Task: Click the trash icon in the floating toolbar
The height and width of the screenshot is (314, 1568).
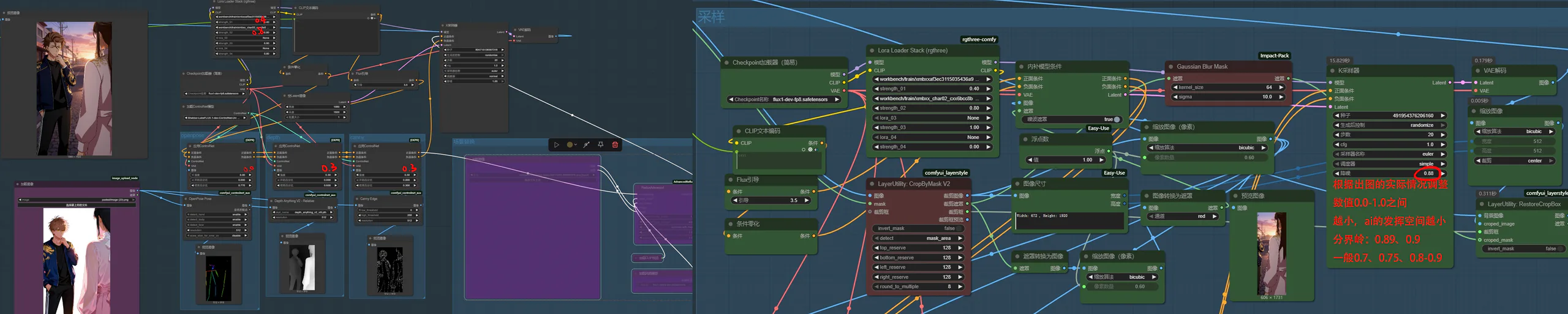Action: pyautogui.click(x=615, y=145)
